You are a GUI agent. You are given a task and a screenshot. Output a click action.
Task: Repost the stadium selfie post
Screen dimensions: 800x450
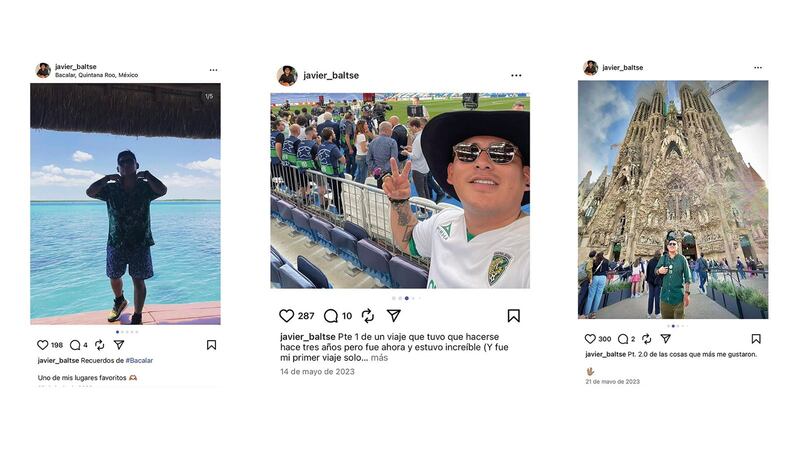pyautogui.click(x=367, y=316)
